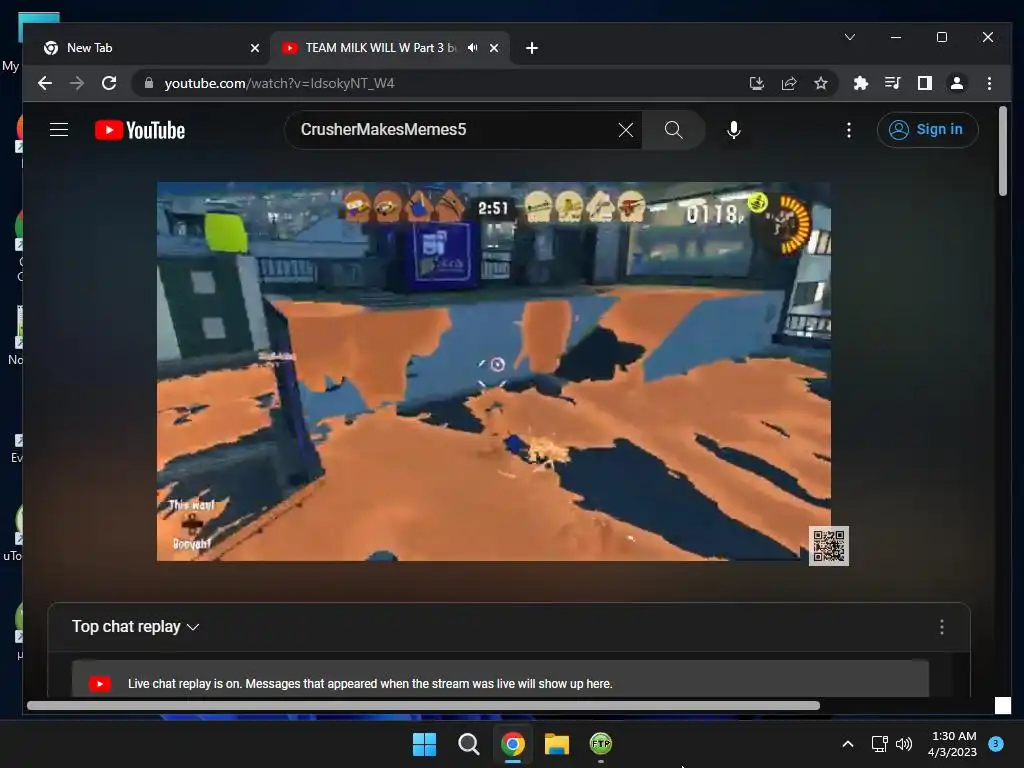Share this page from address bar
Screen dimensions: 1024x768
[789, 83]
